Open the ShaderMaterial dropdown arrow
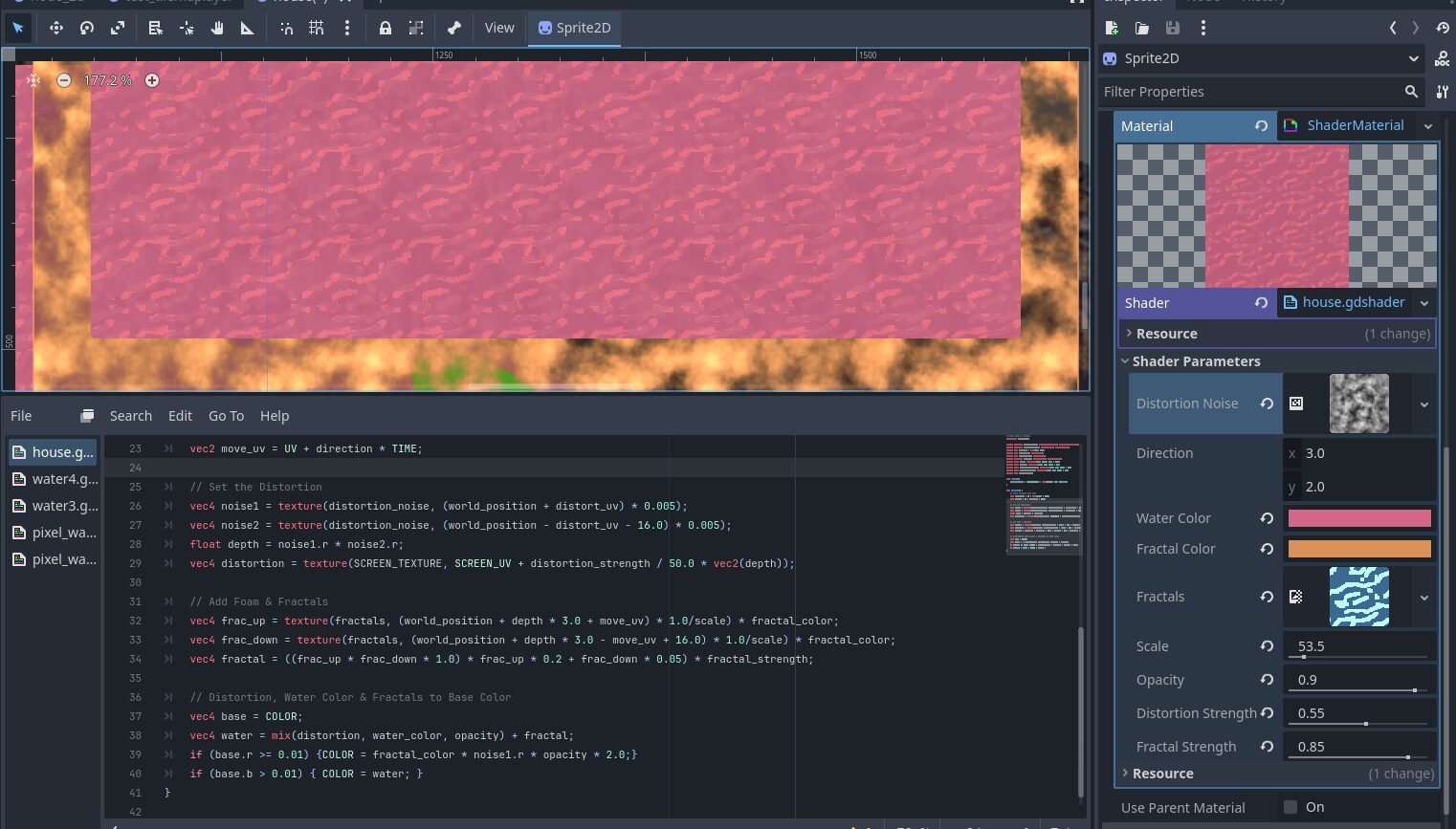This screenshot has height=829, width=1456. (1427, 126)
